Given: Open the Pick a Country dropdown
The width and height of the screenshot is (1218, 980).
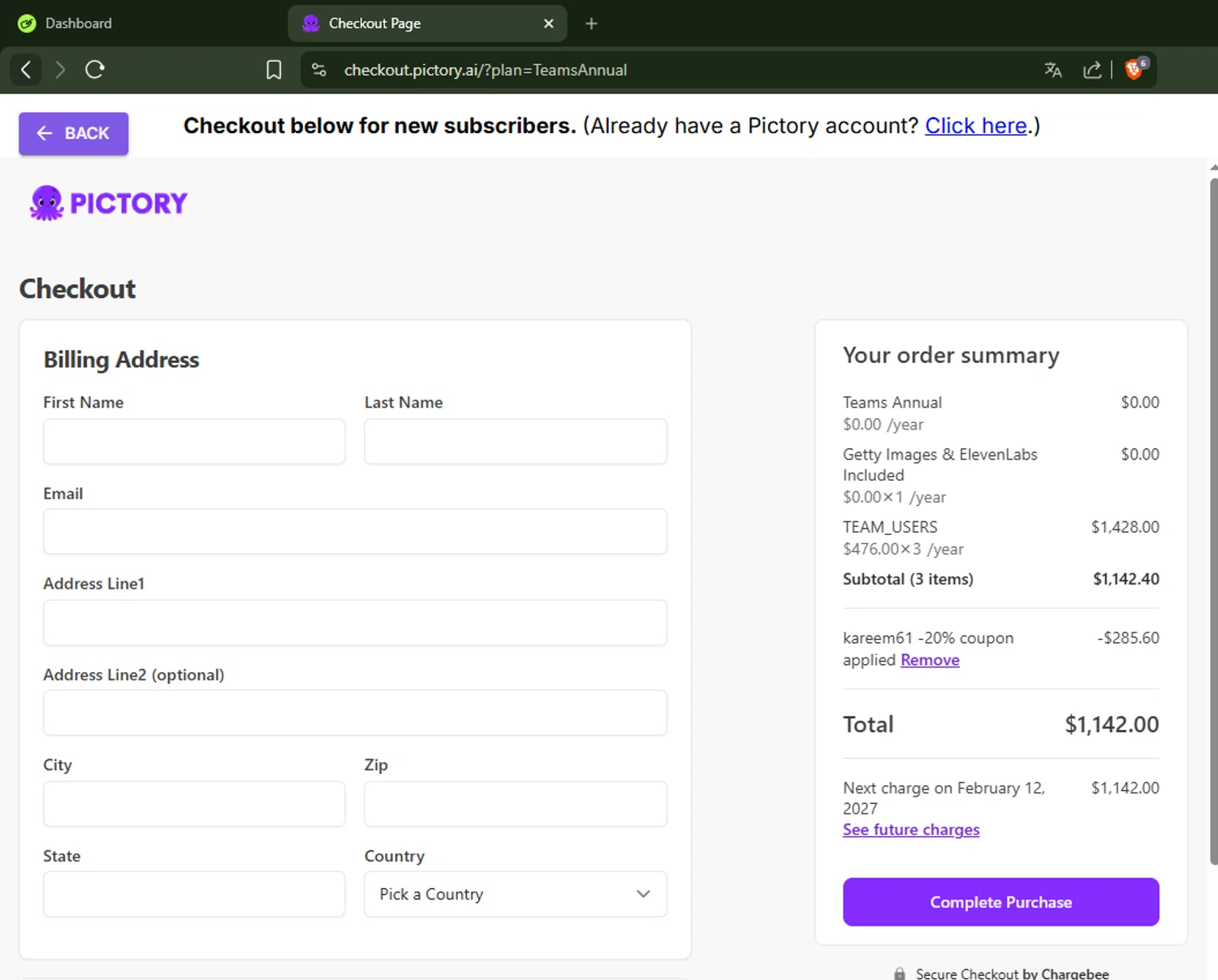Looking at the screenshot, I should (516, 894).
